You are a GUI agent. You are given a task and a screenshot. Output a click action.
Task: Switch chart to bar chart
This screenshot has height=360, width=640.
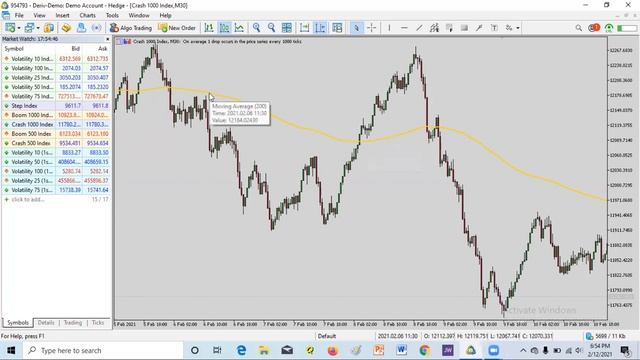pyautogui.click(x=209, y=28)
